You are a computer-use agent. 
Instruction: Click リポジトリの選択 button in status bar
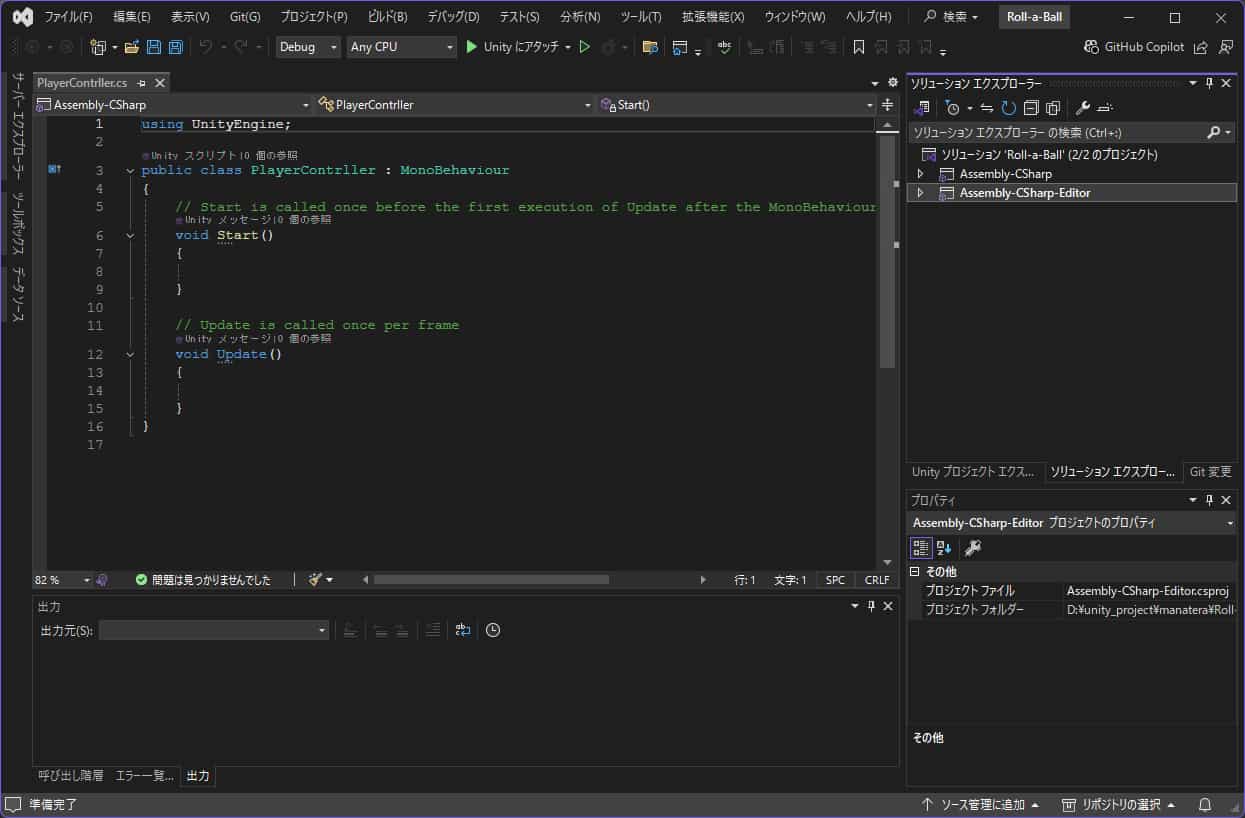(1118, 805)
